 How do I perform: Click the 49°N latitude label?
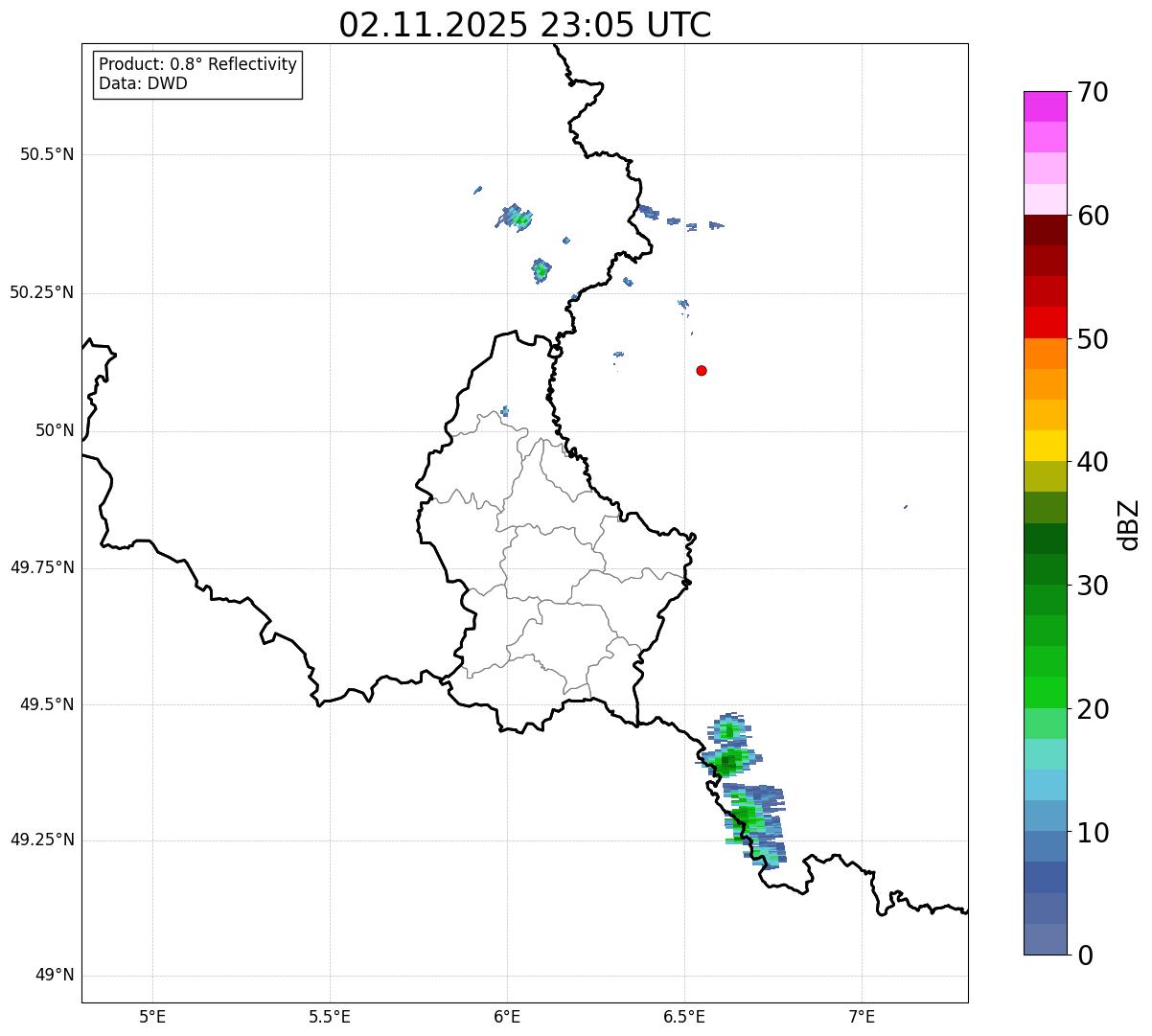(55, 976)
